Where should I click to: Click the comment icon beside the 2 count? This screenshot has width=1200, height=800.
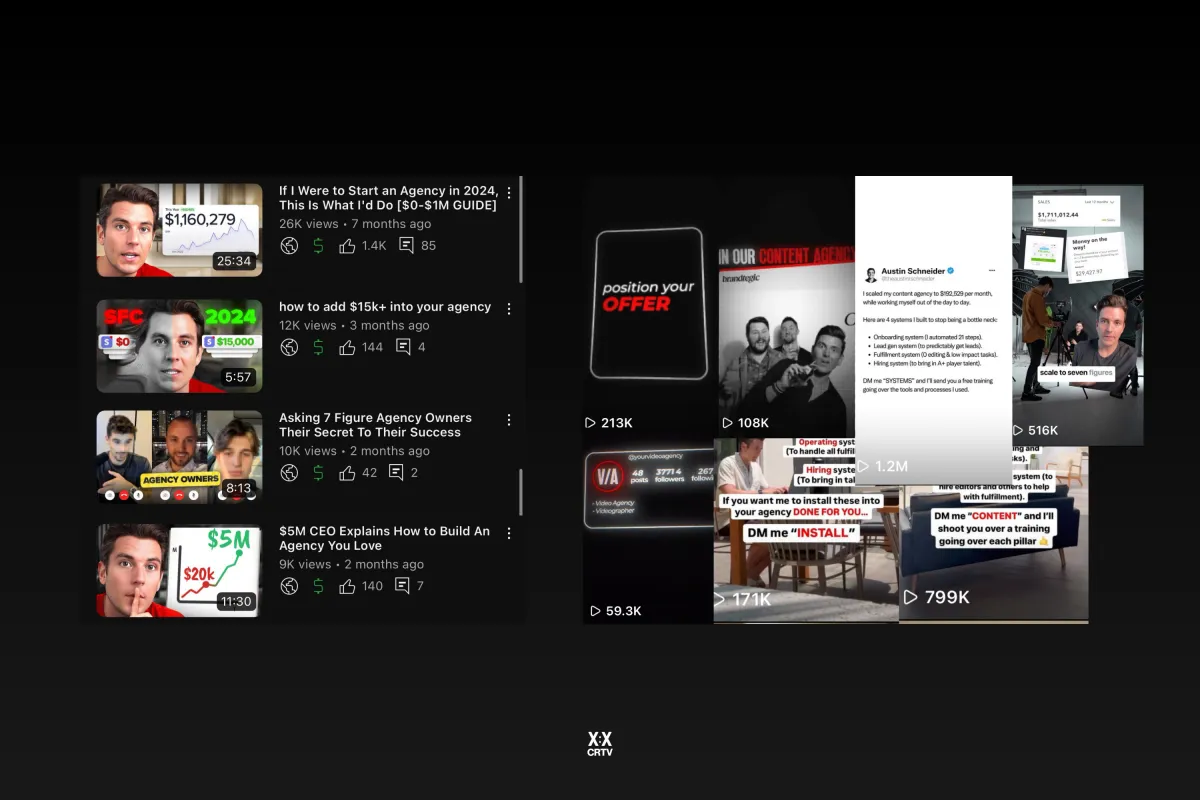point(396,473)
